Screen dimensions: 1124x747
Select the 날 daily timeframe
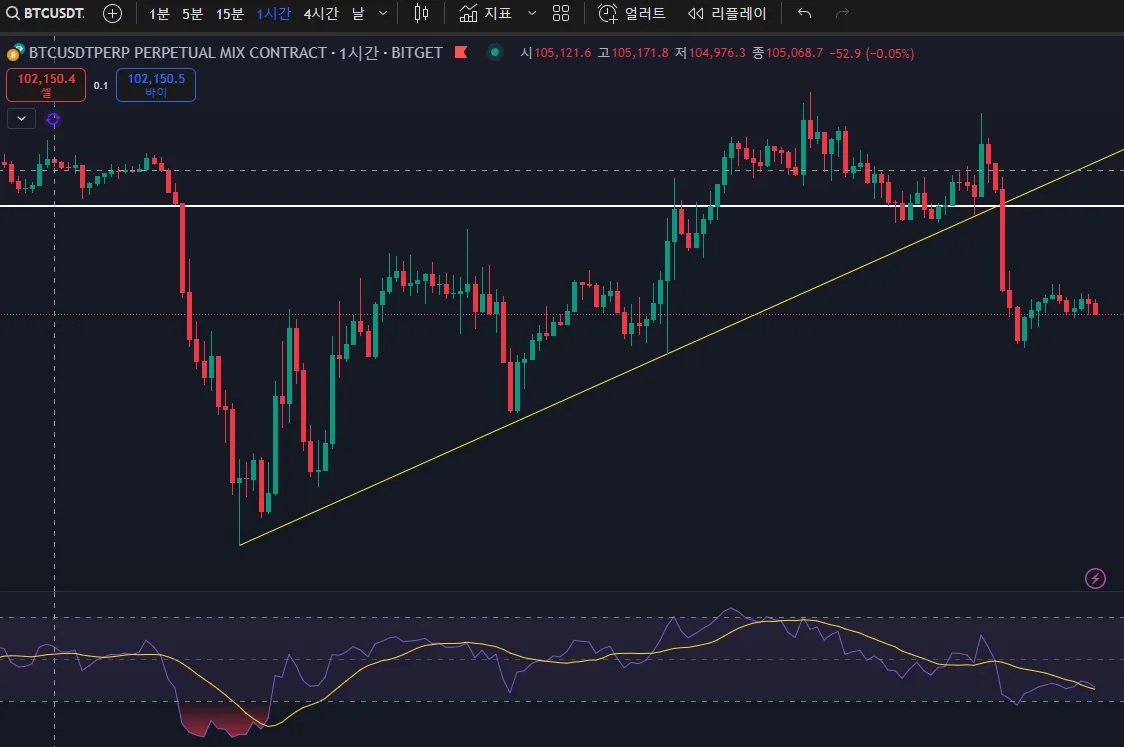pos(358,14)
